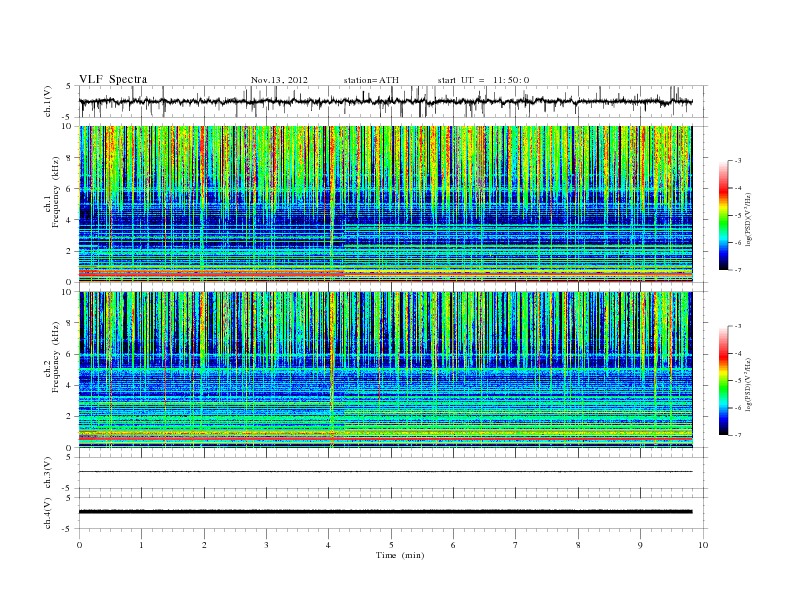792x612 pixels.
Task: Click the '8' tick on the time axis
Action: coord(578,545)
